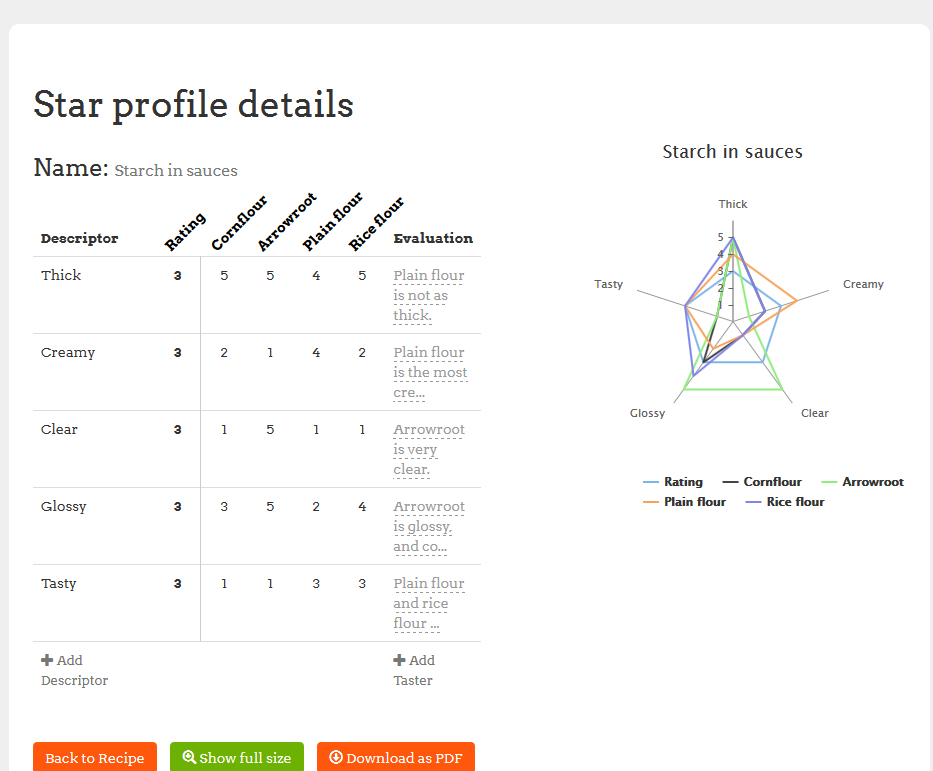The width and height of the screenshot is (933, 771).
Task: Click the Glossy descriptor name
Action: click(x=64, y=507)
